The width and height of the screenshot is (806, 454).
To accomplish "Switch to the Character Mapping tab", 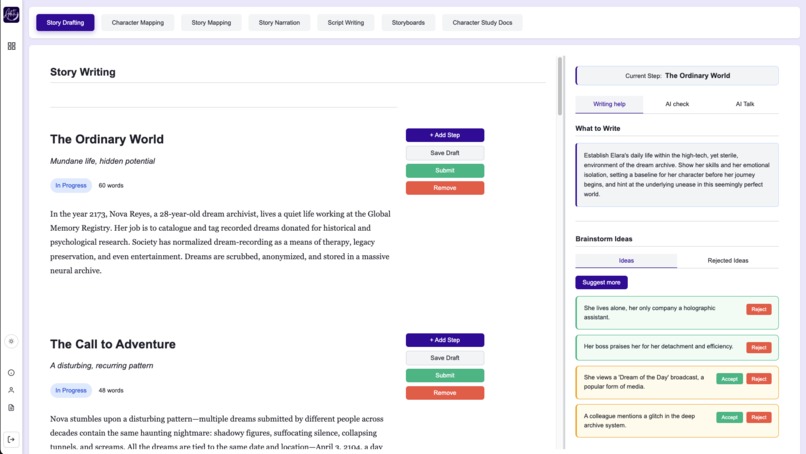I will tap(138, 23).
